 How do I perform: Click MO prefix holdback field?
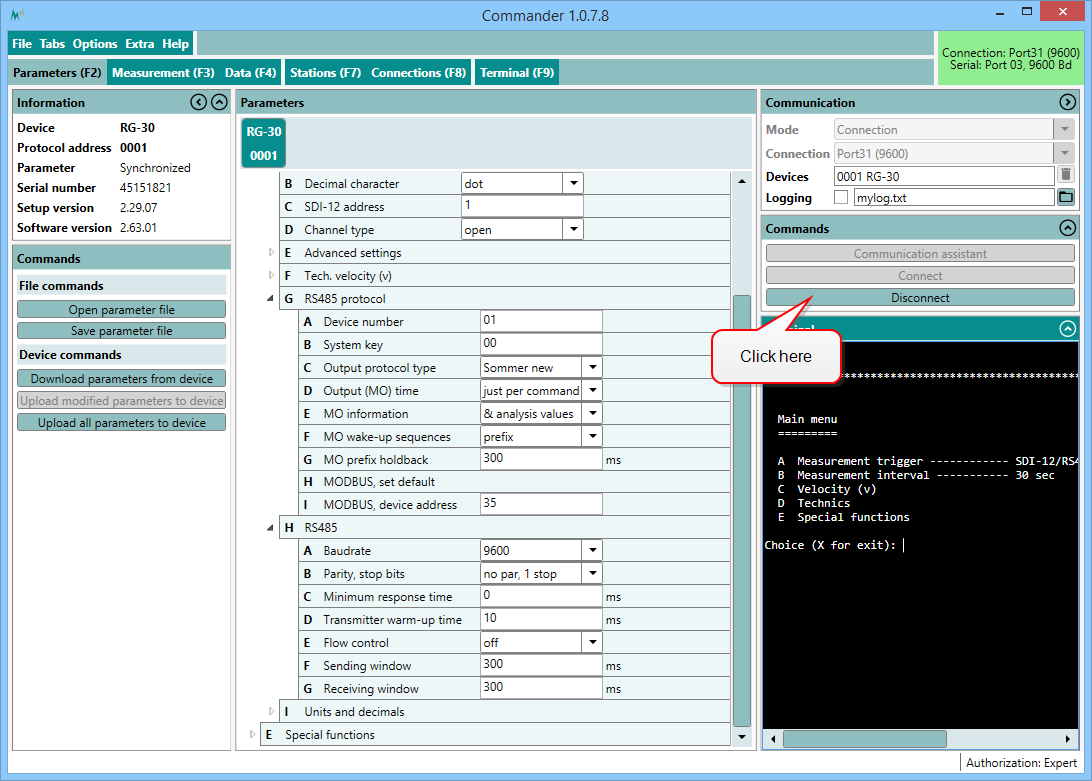pos(541,459)
